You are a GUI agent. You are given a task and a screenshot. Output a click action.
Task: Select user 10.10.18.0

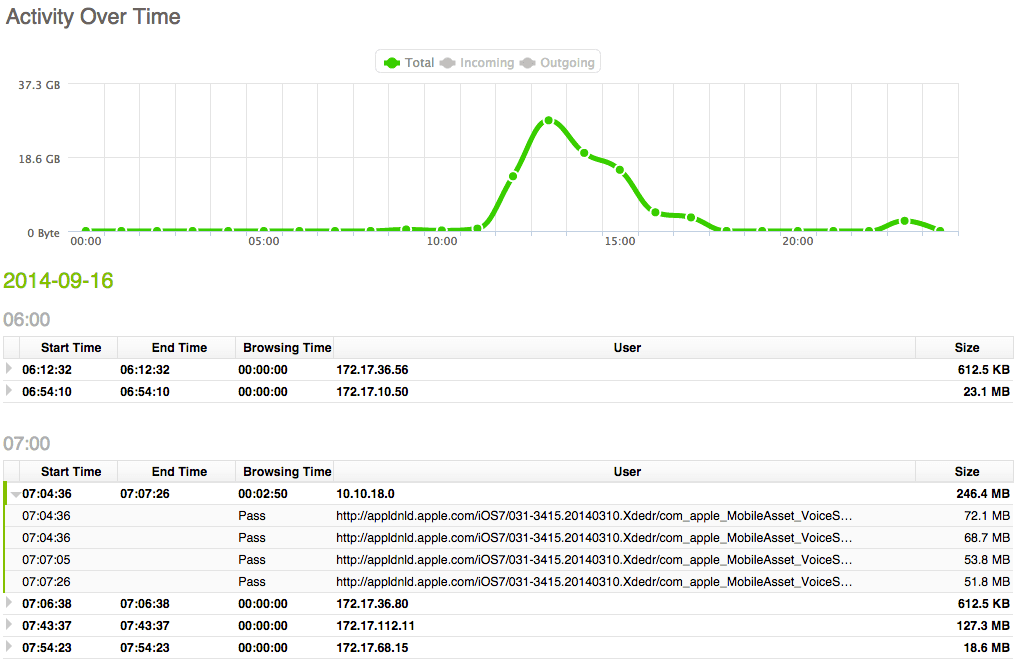point(365,494)
